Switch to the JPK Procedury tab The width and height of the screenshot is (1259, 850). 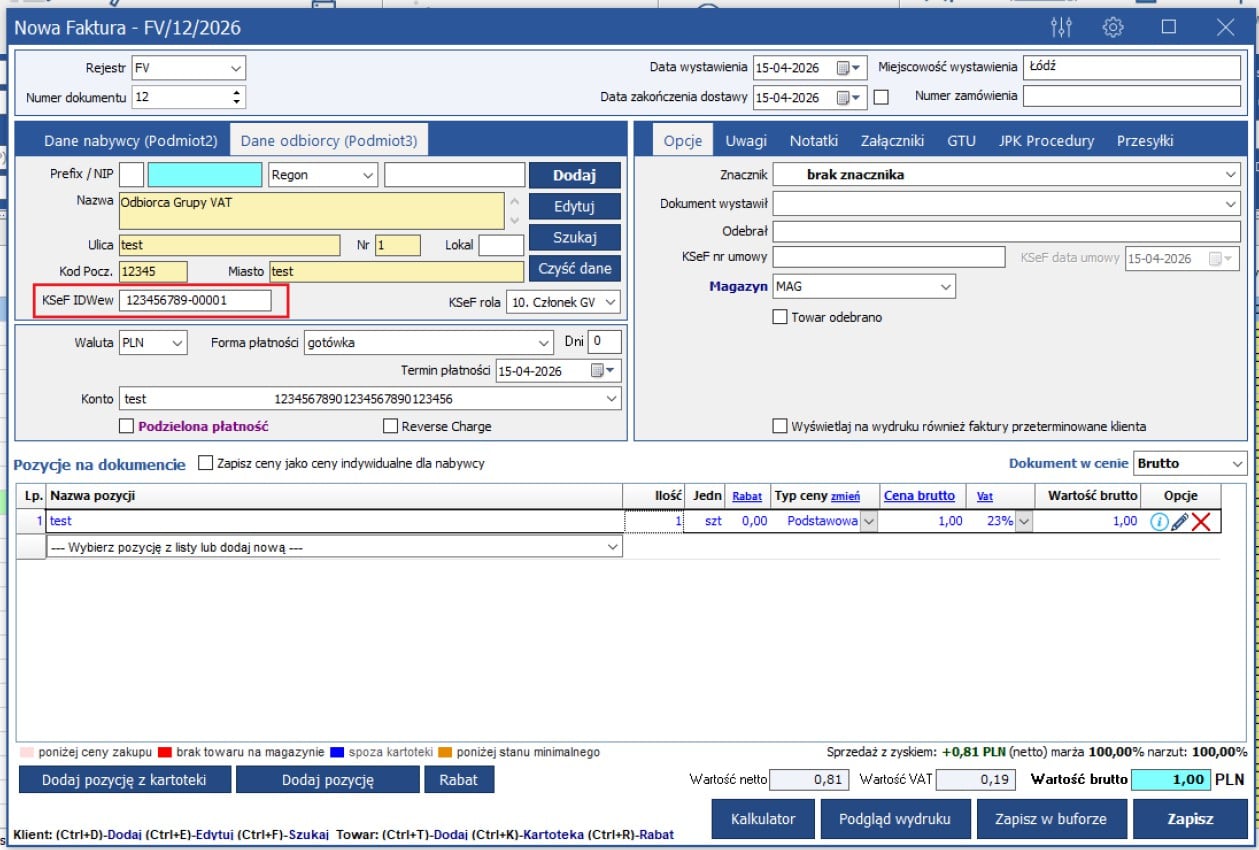[1046, 141]
